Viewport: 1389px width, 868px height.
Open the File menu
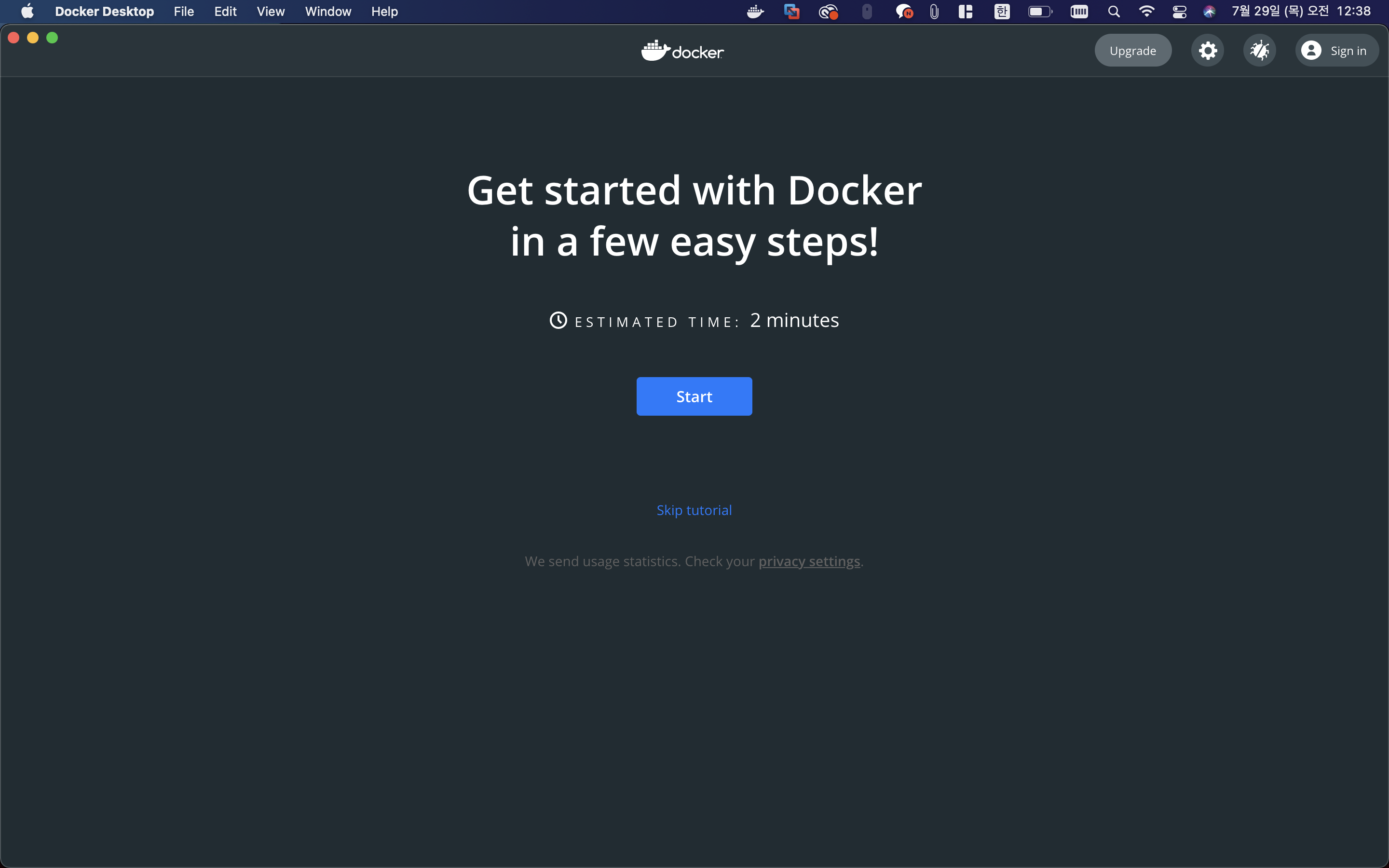point(184,12)
